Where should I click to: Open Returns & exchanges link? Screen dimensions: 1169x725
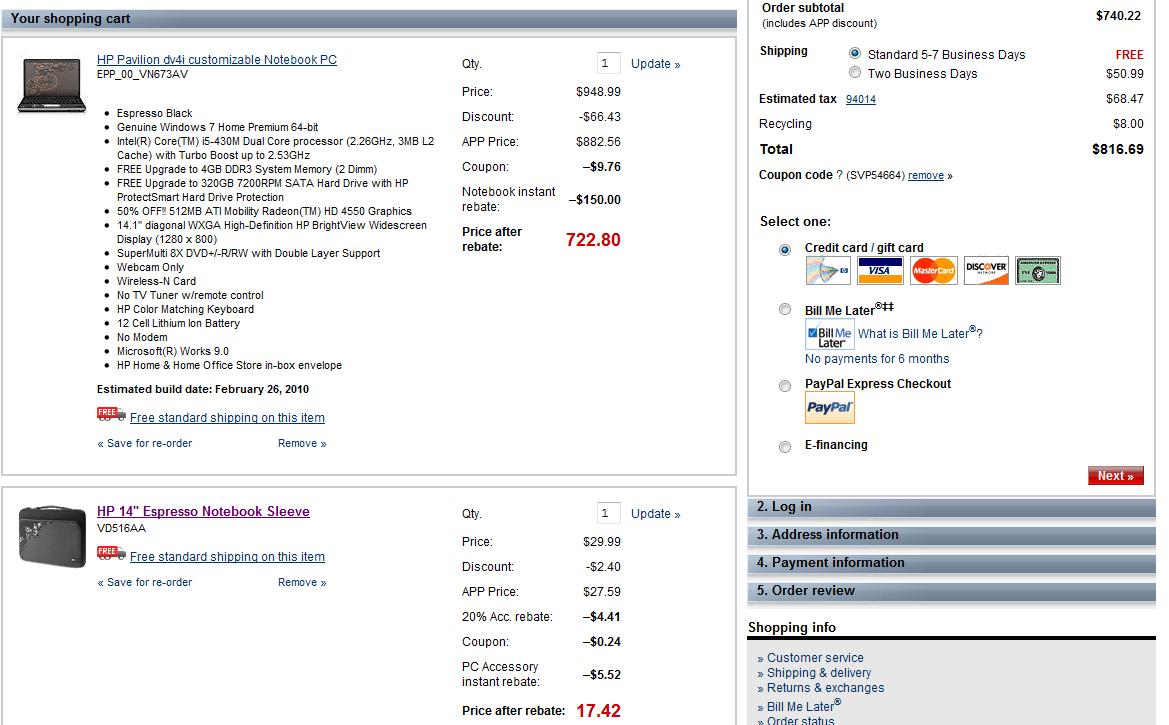tap(826, 688)
